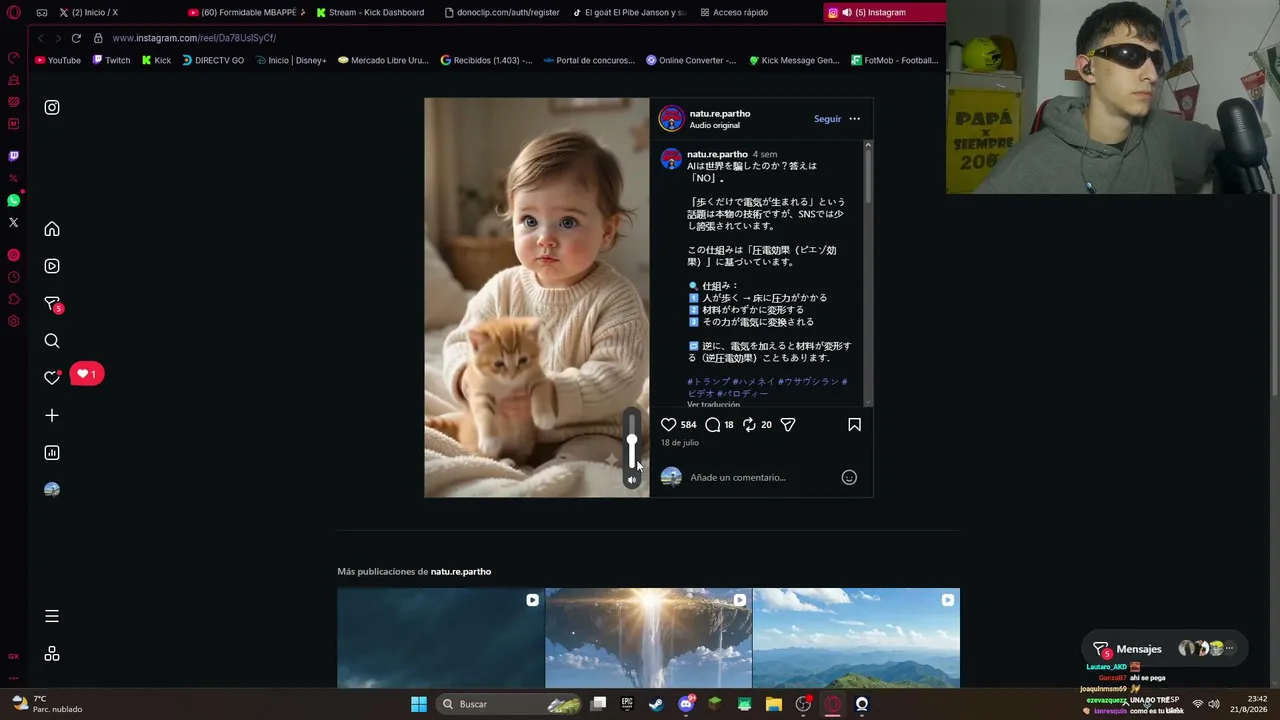
Task: Open the Recibidos Gmail bookmark
Action: [486, 60]
